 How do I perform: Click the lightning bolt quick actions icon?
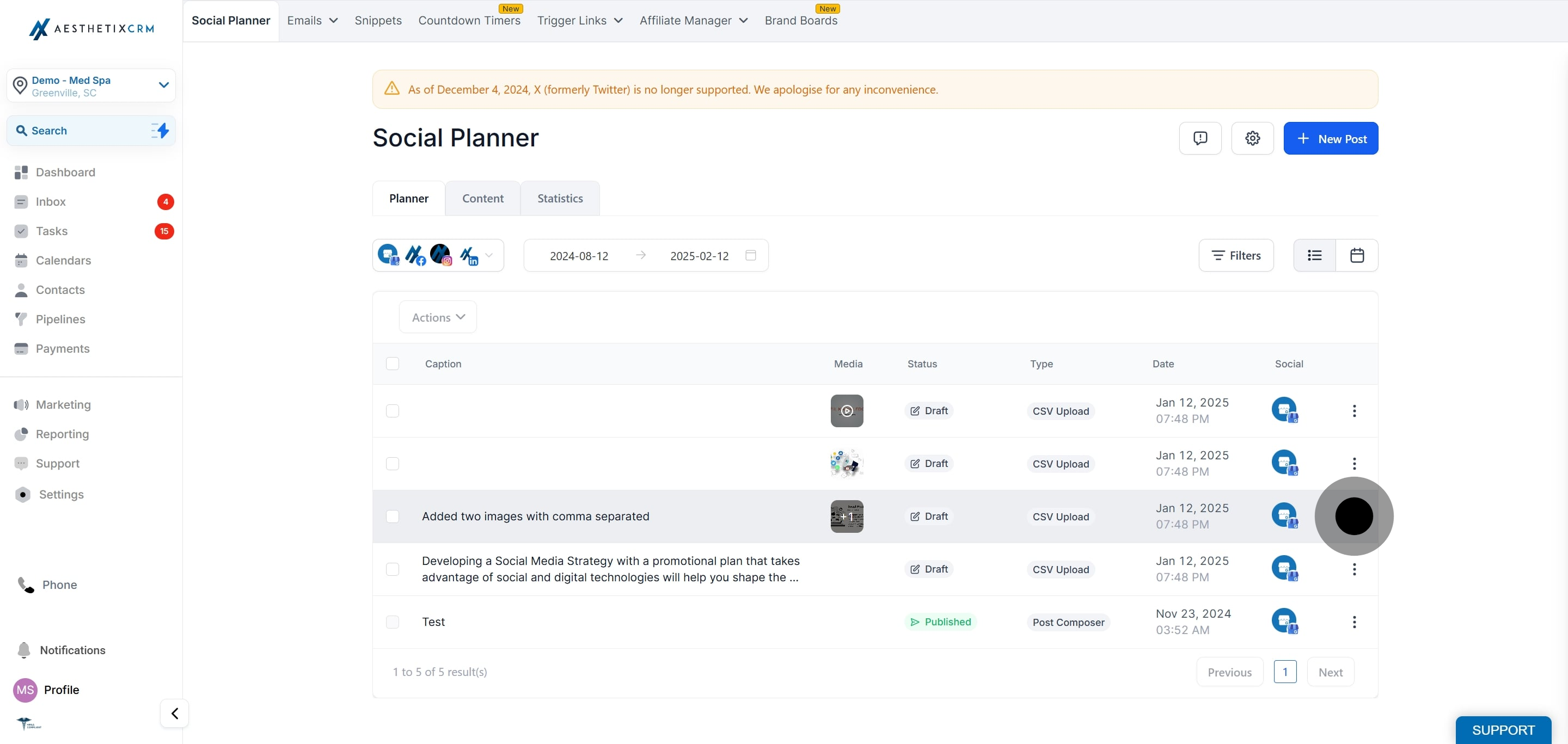coord(161,131)
